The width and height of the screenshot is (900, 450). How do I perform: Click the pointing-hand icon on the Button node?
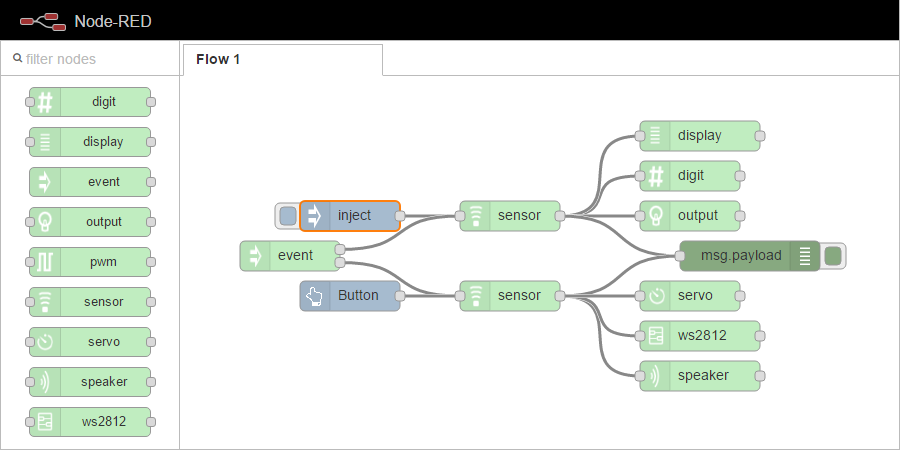[315, 296]
